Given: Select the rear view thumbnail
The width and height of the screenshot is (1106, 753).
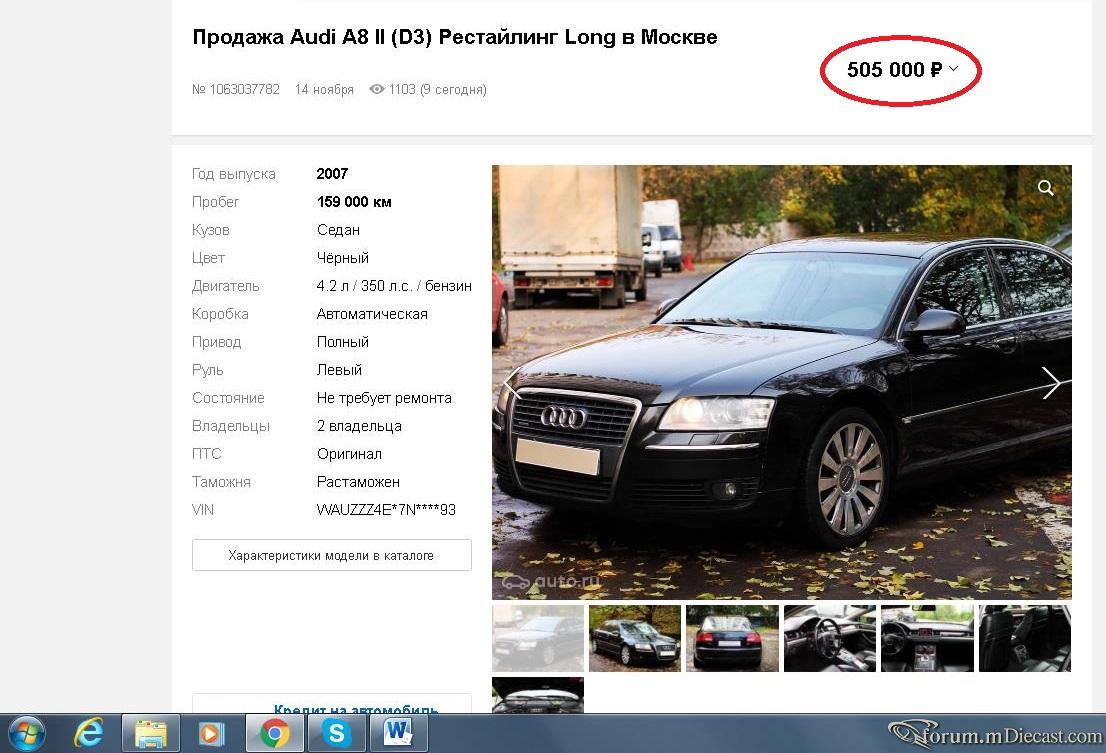Looking at the screenshot, I should pyautogui.click(x=732, y=638).
